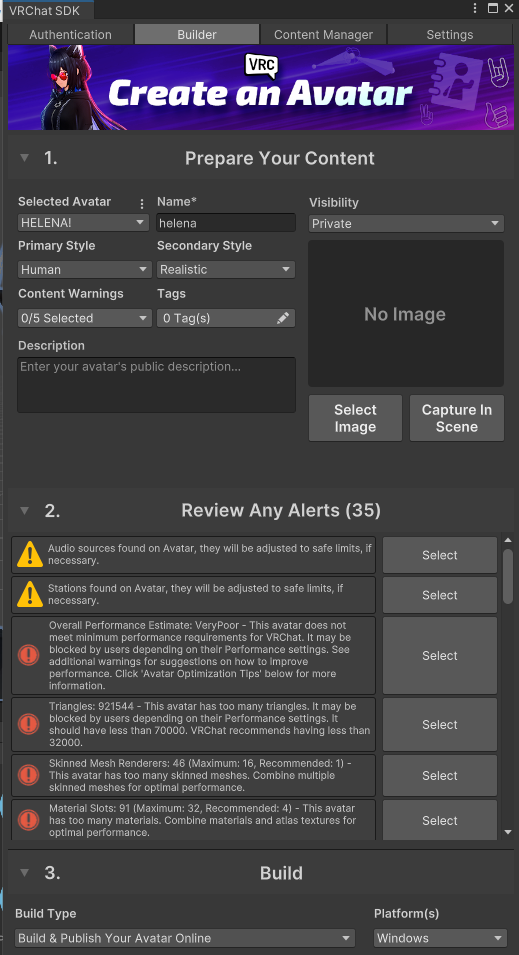Image resolution: width=519 pixels, height=955 pixels.
Task: Click the Skinned Mesh Renderers: 46 alert text
Action: (x=200, y=775)
